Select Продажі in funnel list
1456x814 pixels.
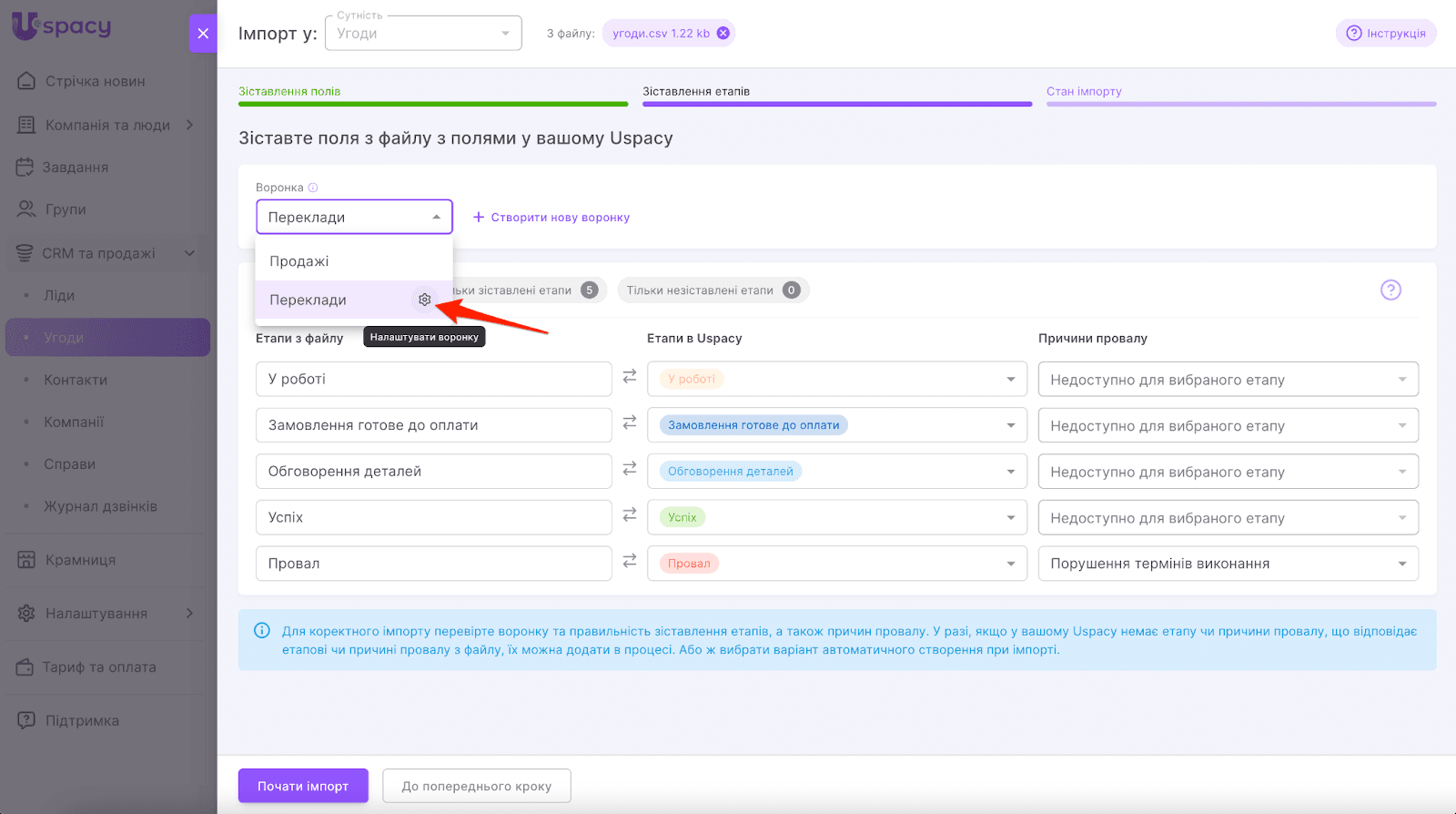299,261
